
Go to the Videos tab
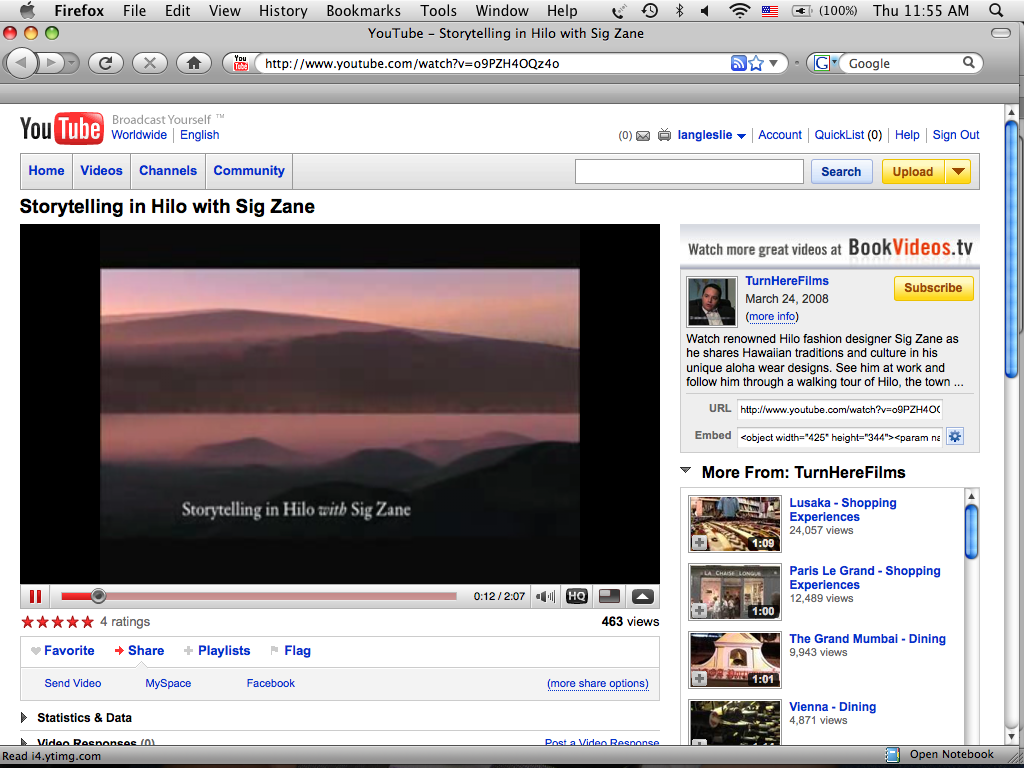click(x=101, y=170)
